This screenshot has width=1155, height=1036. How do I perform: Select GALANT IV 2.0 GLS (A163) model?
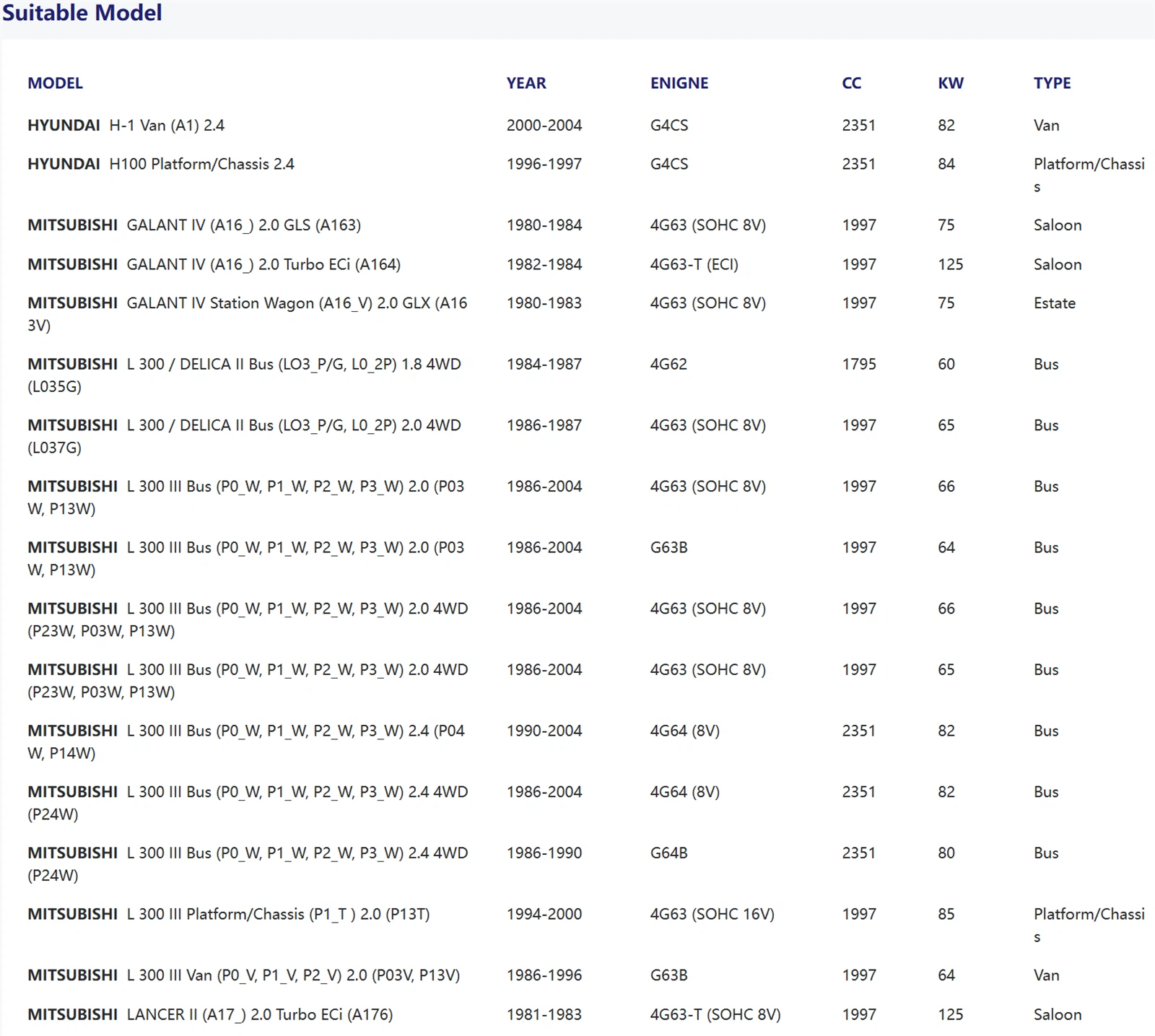tap(194, 225)
